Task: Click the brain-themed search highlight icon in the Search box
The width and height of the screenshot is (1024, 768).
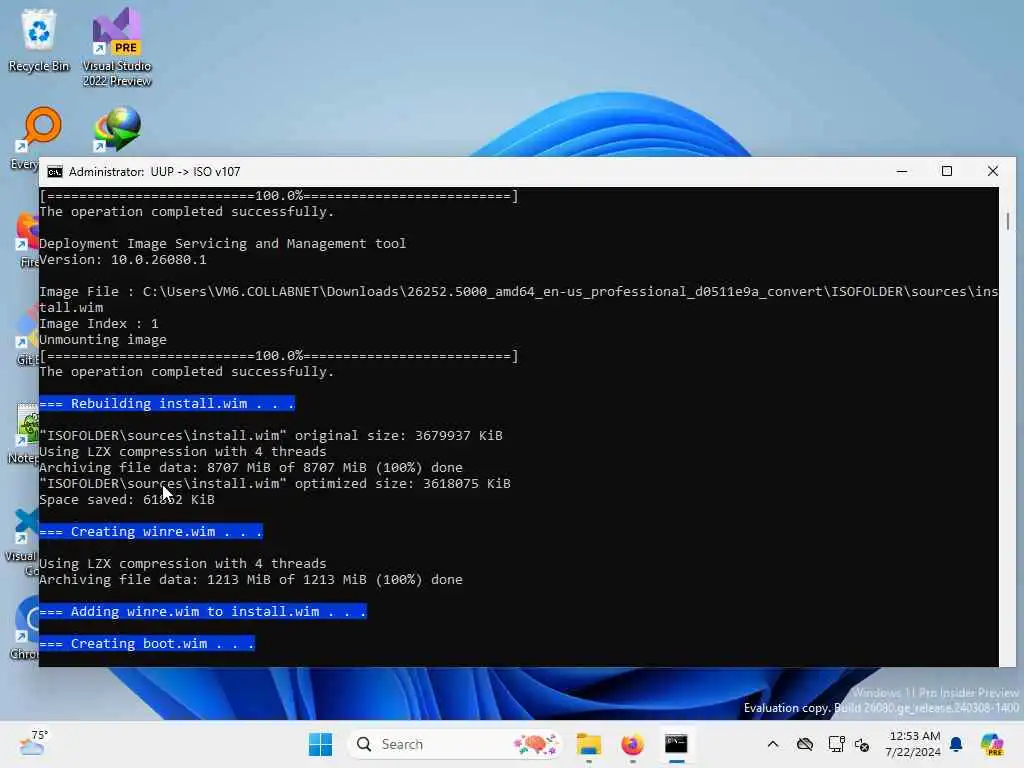Action: point(536,744)
